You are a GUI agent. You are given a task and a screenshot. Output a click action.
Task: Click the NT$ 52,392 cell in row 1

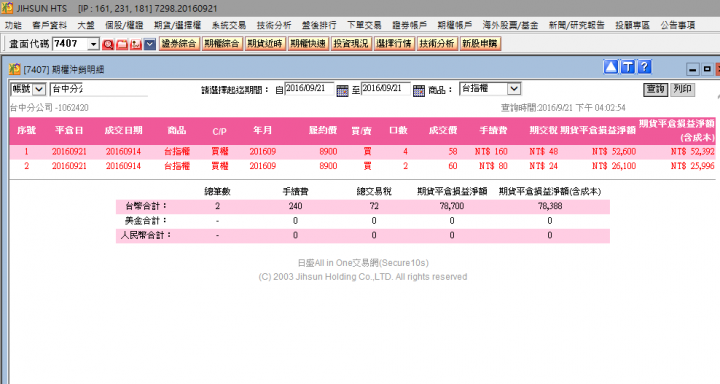pyautogui.click(x=692, y=151)
